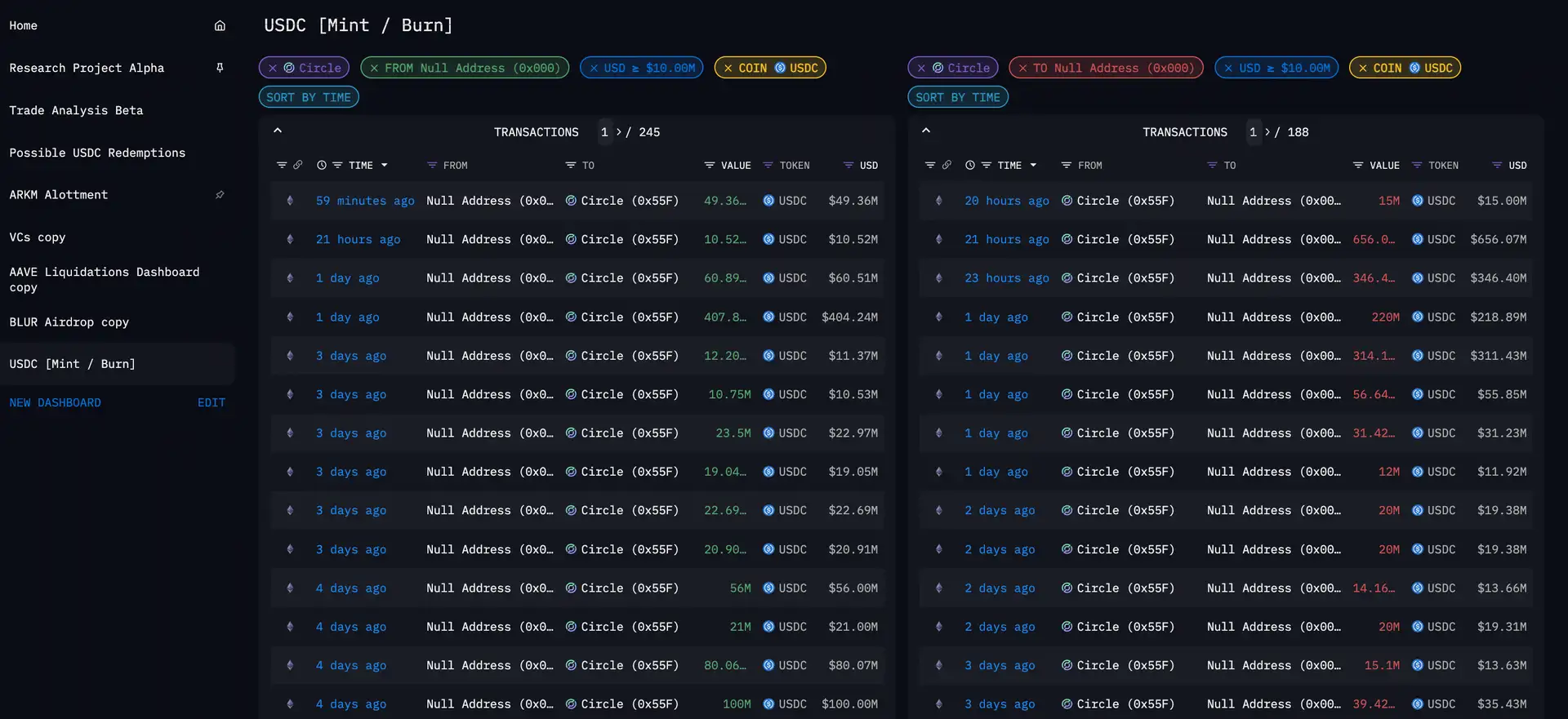Remove the TO Null Address filter chip
This screenshot has width=1568, height=719.
point(1022,69)
